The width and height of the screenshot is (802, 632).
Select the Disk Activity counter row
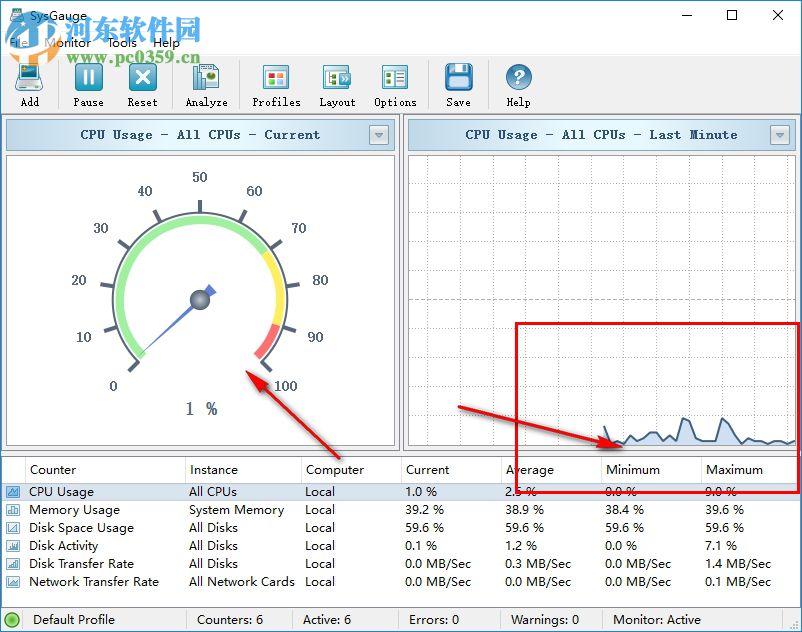point(401,546)
